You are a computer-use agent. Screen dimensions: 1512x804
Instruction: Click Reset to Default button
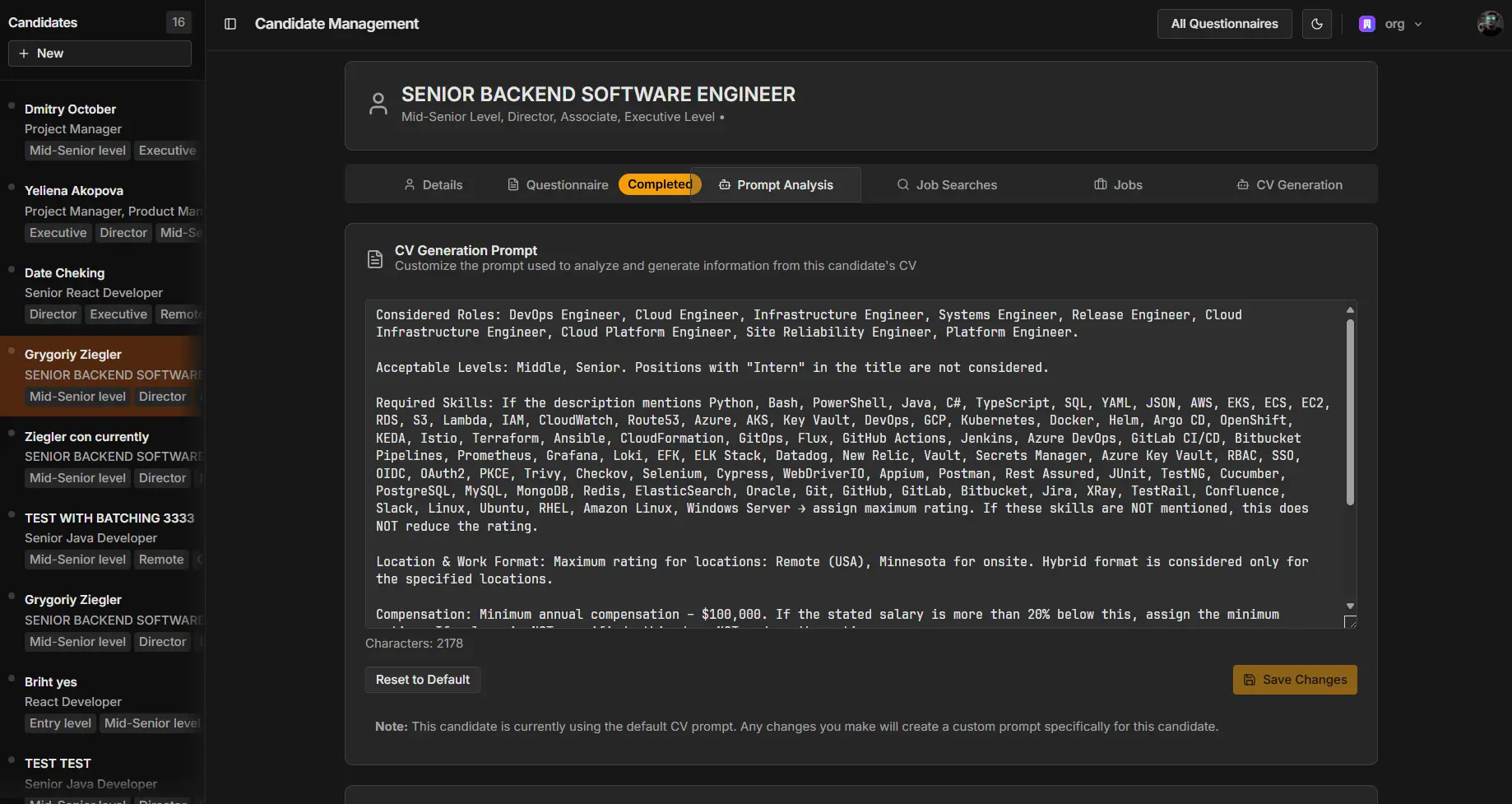tap(423, 680)
